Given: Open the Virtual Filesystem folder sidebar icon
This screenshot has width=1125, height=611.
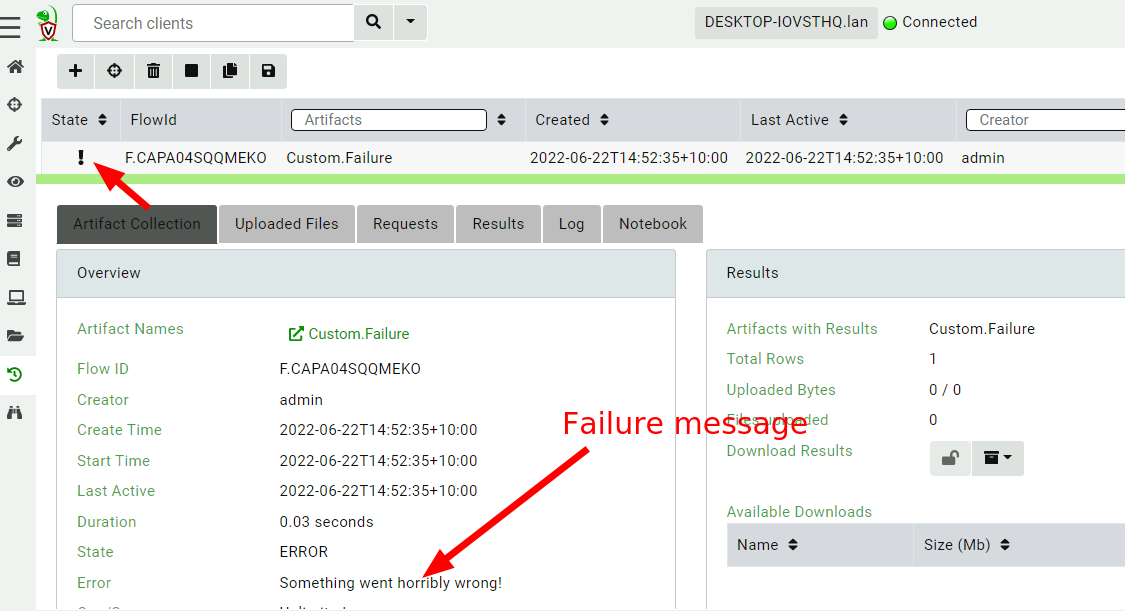Looking at the screenshot, I should [14, 334].
